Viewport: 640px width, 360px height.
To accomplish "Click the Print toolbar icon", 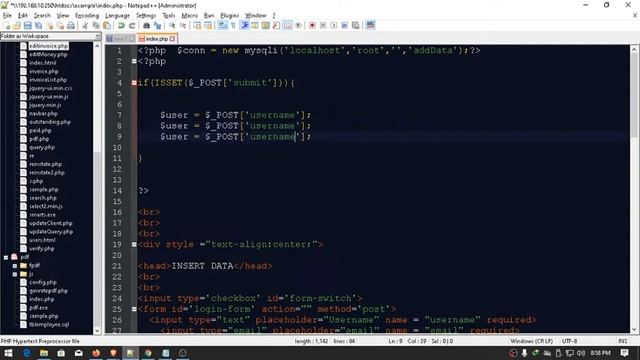I will (71, 25).
